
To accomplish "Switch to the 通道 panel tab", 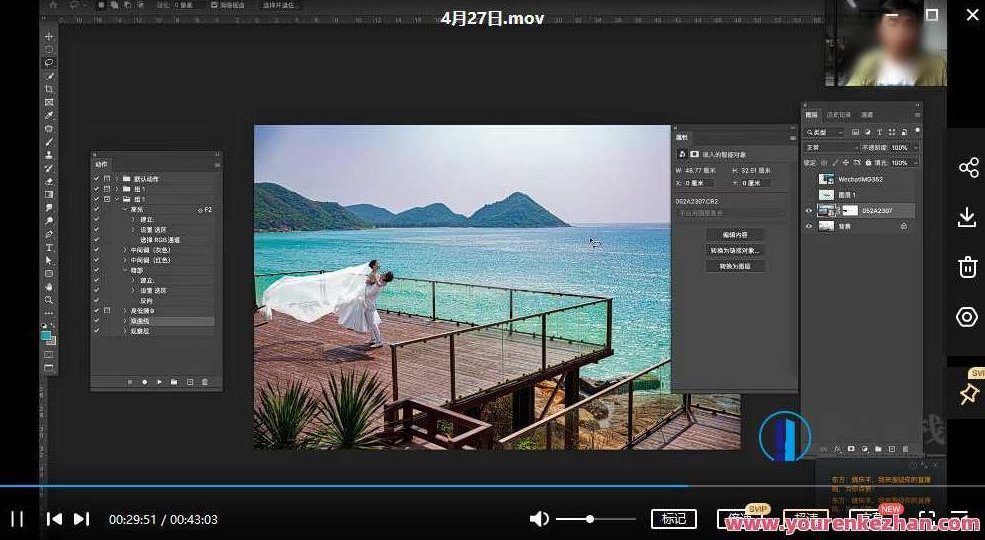I will (x=866, y=115).
